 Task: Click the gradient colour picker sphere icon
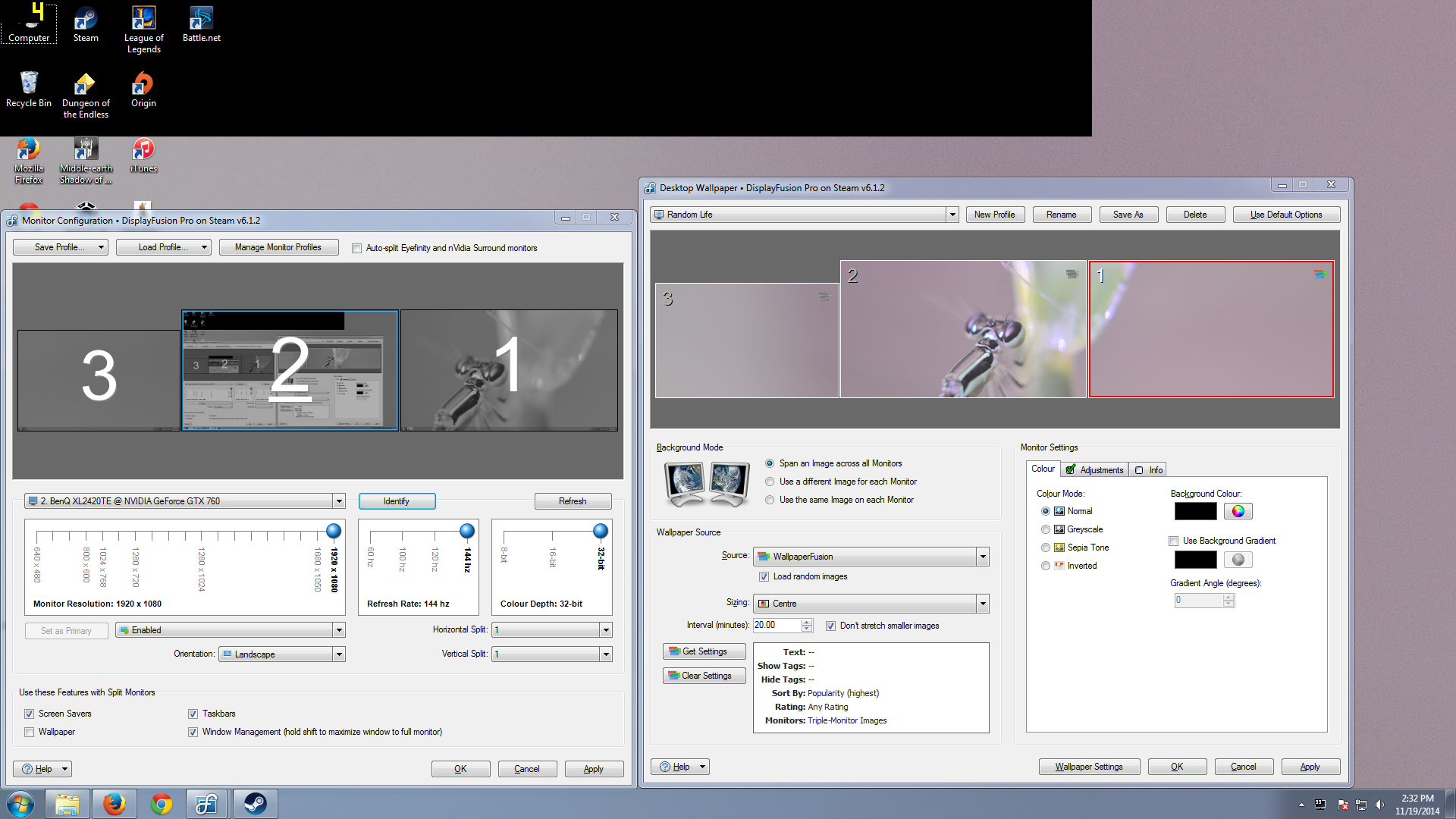pyautogui.click(x=1238, y=560)
